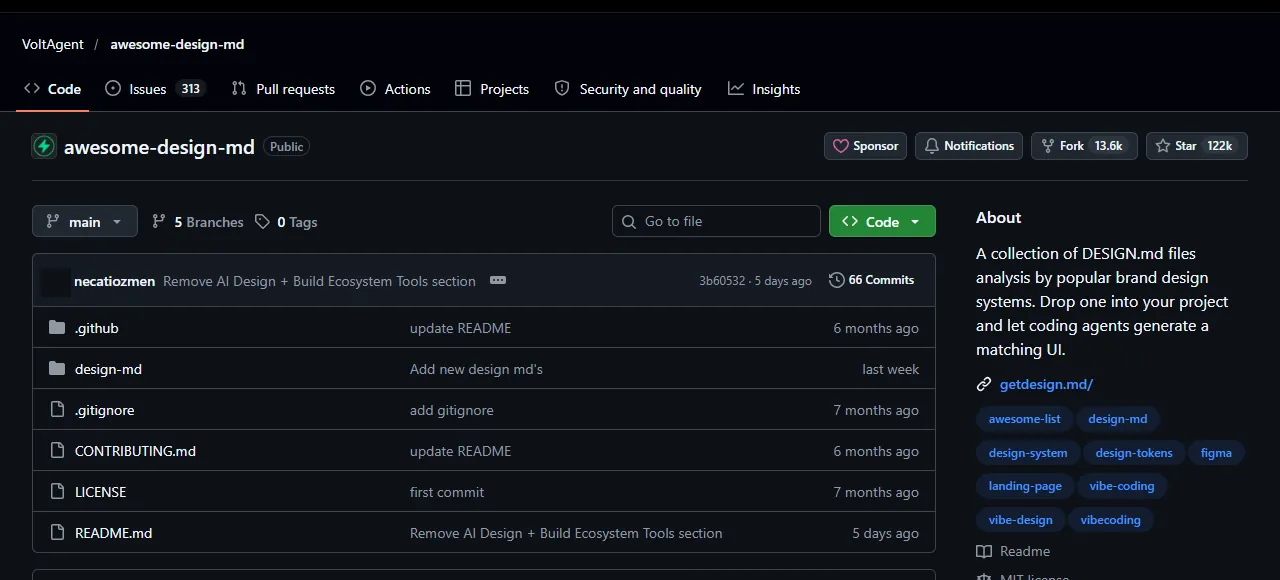Open README.md row's commit message
Viewport: 1280px width, 580px height.
566,533
